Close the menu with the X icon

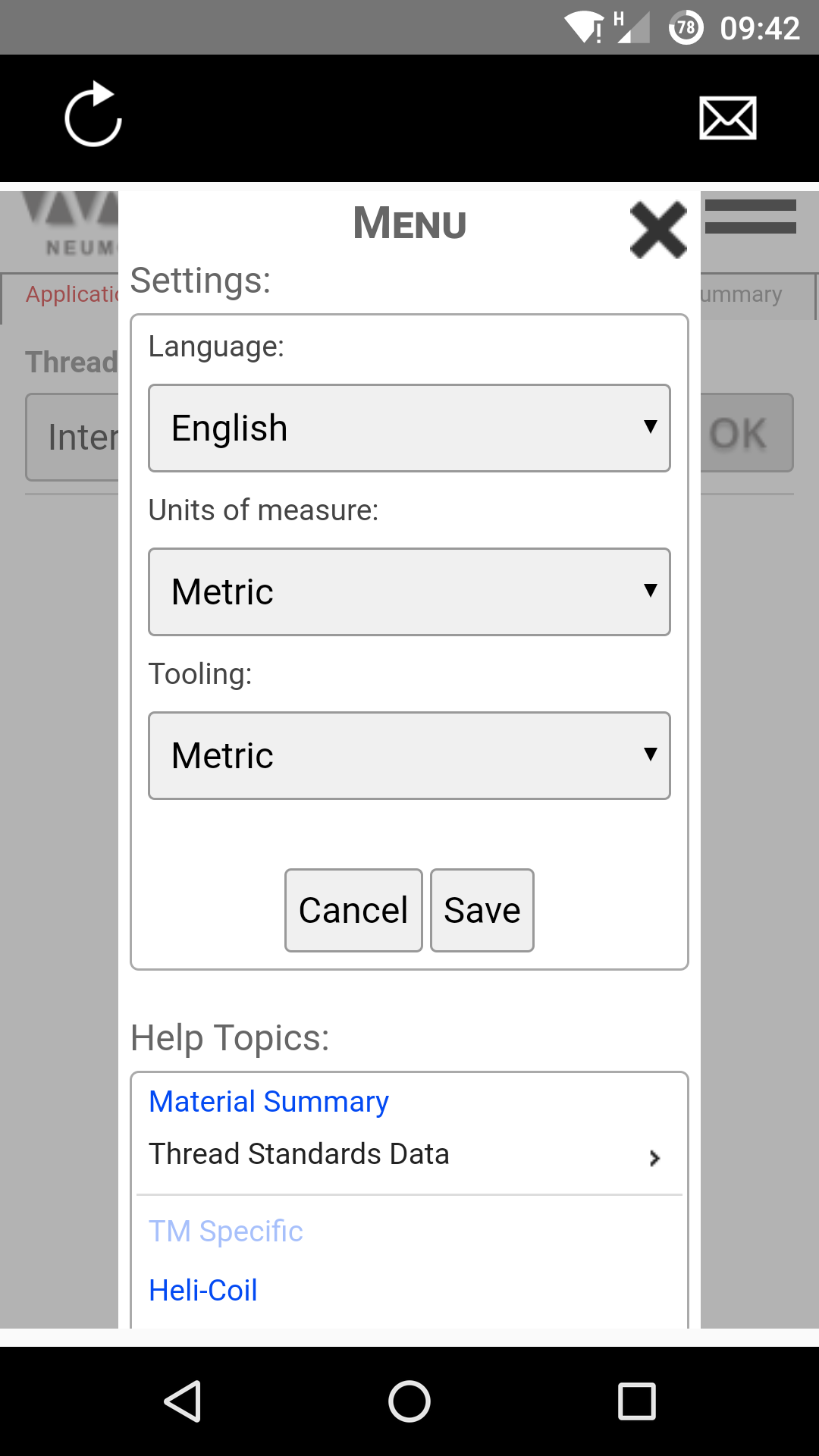657,230
